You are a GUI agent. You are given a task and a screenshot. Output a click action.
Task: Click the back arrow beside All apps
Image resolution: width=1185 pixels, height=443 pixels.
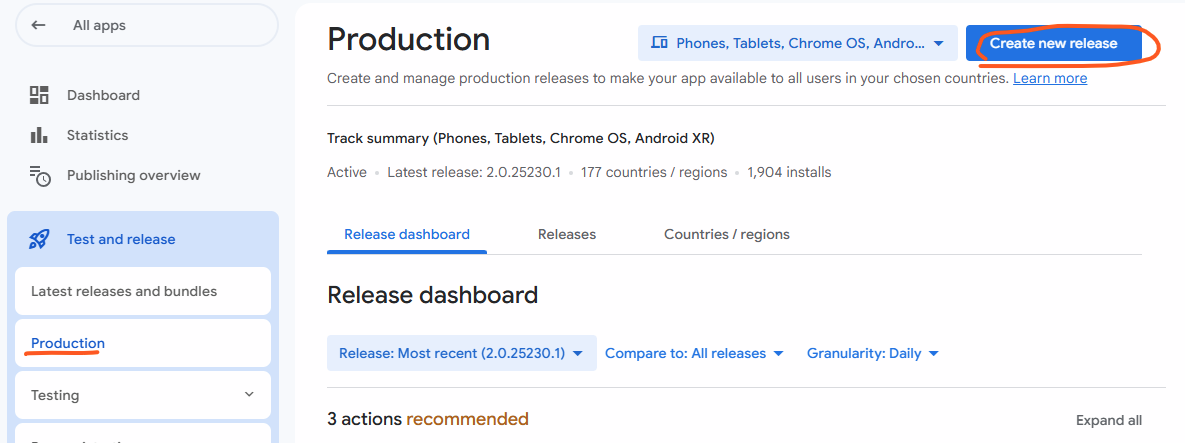[39, 25]
